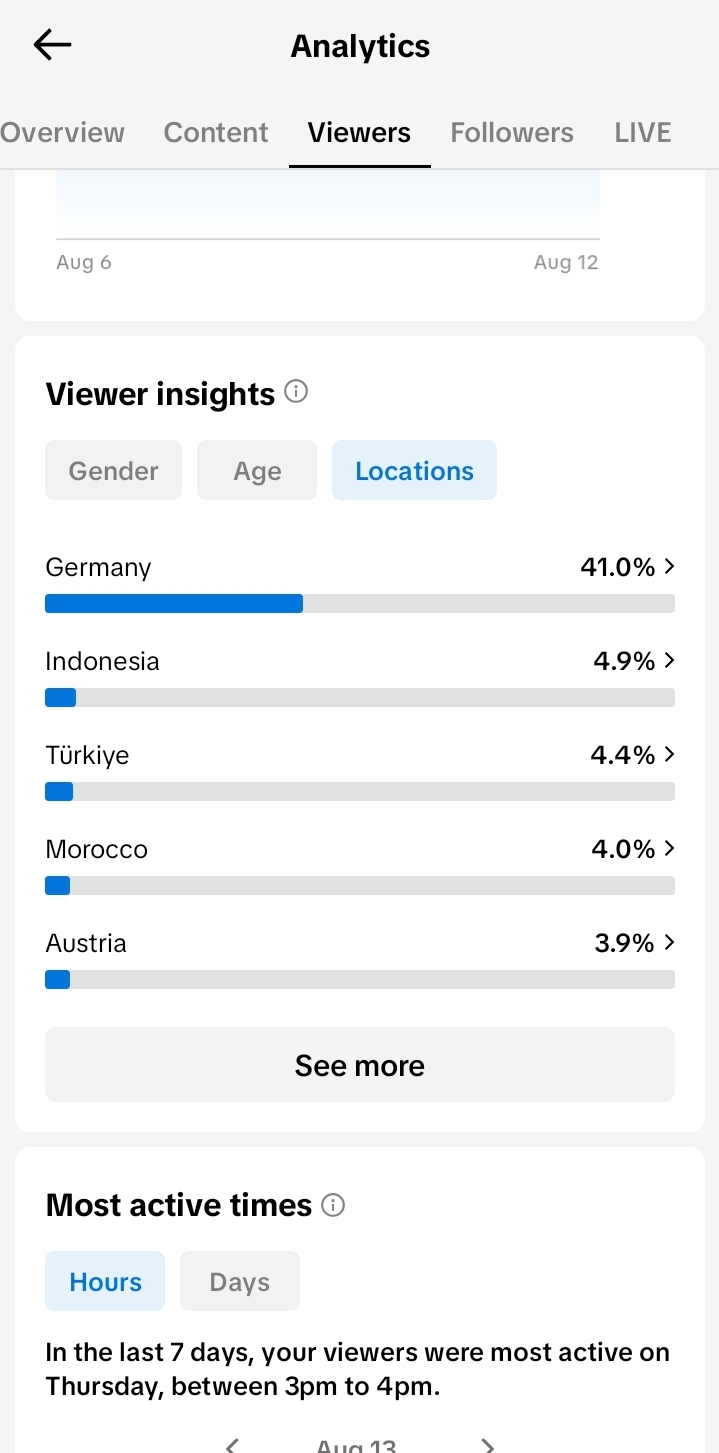Viewport: 719px width, 1453px height.
Task: Expand Morocco 4.0% chevron
Action: [669, 849]
